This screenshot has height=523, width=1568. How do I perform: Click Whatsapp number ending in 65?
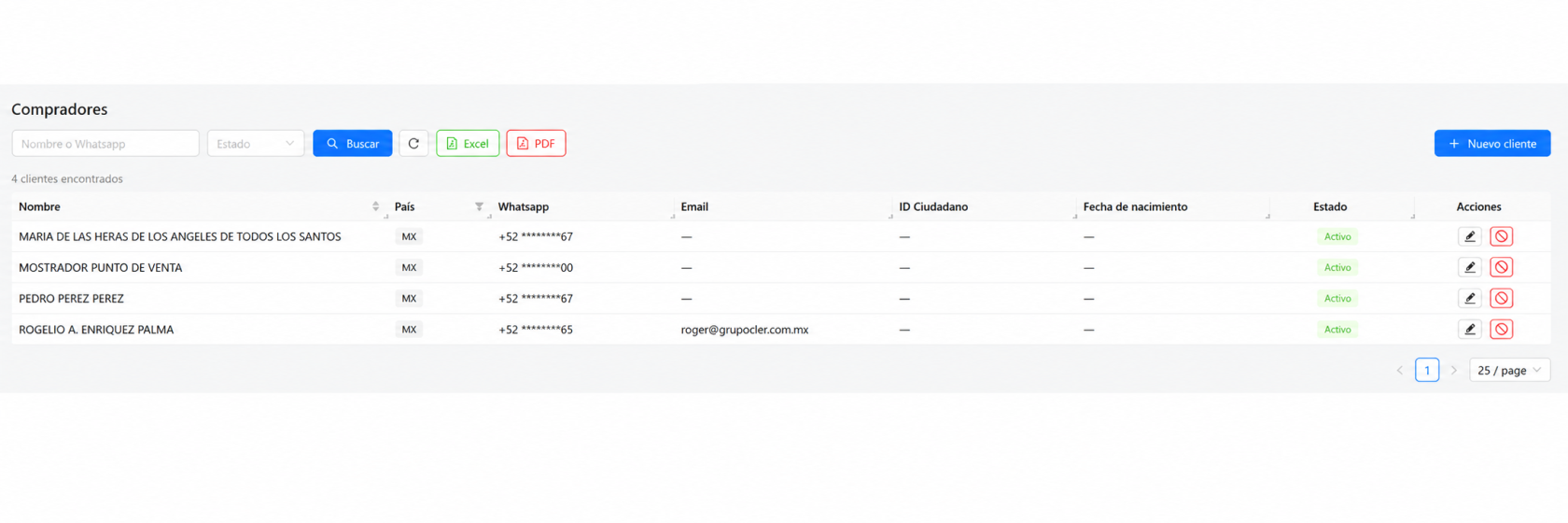click(536, 329)
